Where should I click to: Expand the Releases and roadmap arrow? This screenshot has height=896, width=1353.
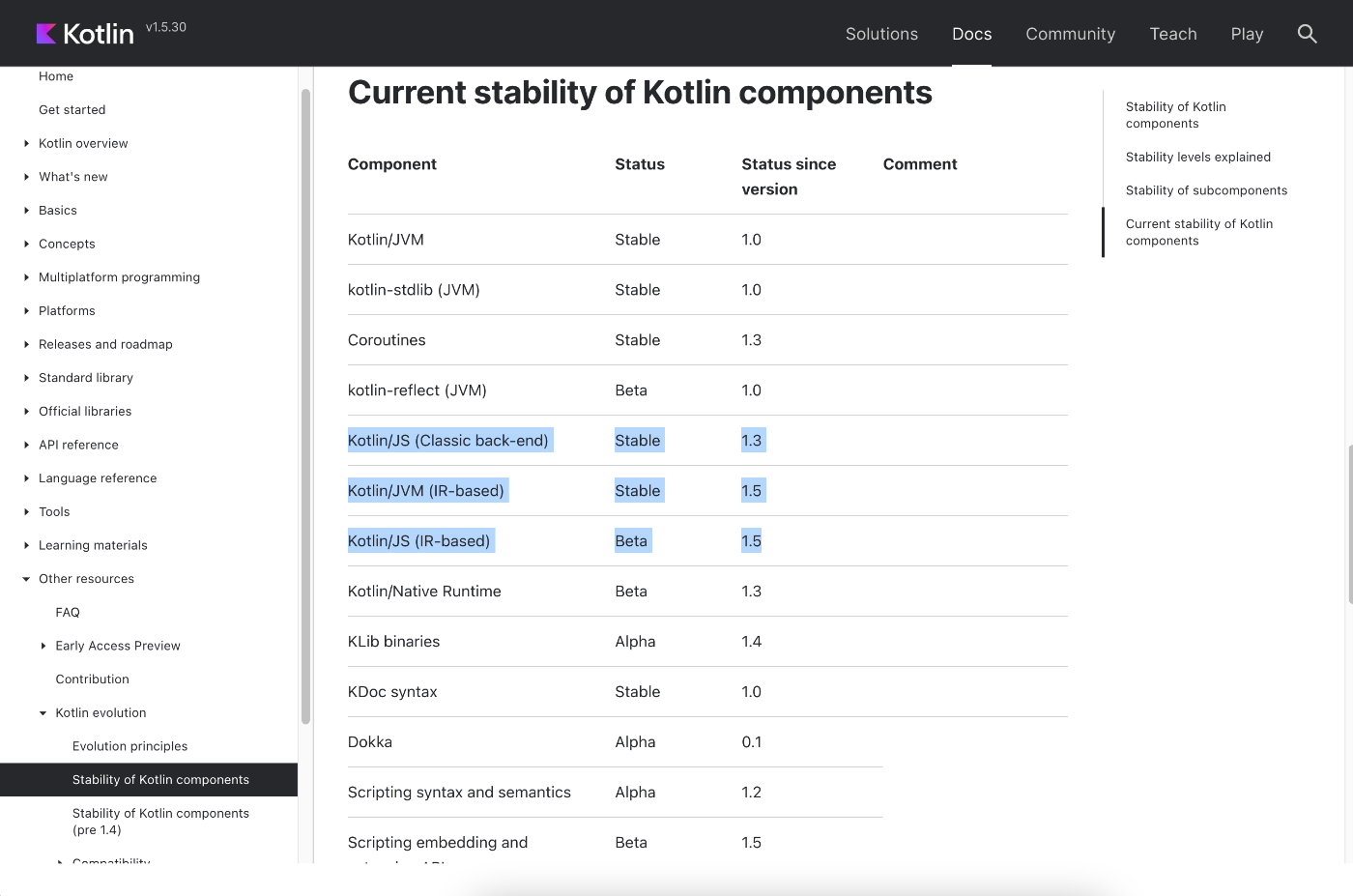(x=26, y=345)
